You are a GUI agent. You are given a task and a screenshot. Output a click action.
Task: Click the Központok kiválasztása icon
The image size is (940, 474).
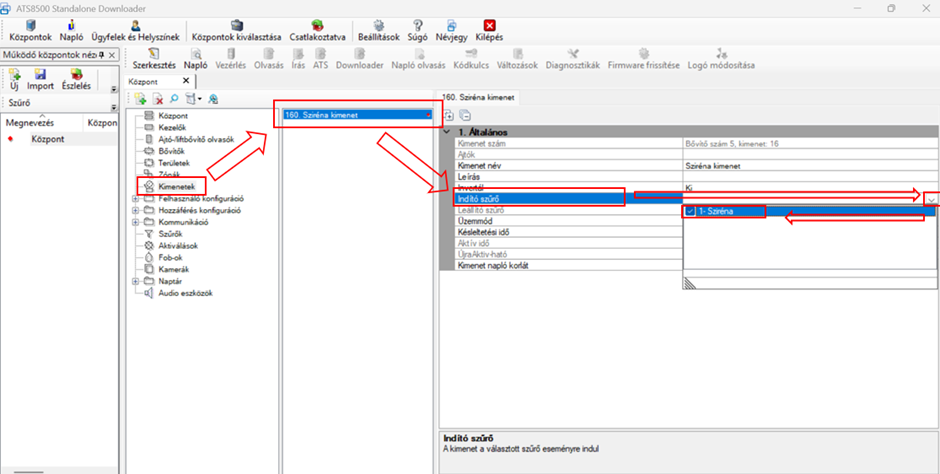(236, 25)
